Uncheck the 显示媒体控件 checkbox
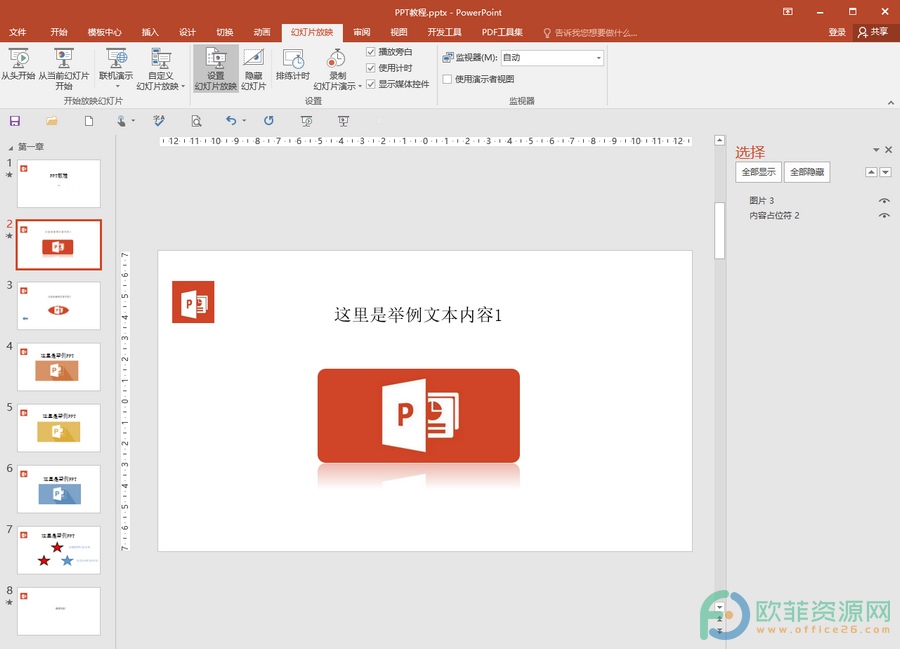Screen dimensions: 900x649 tap(371, 84)
